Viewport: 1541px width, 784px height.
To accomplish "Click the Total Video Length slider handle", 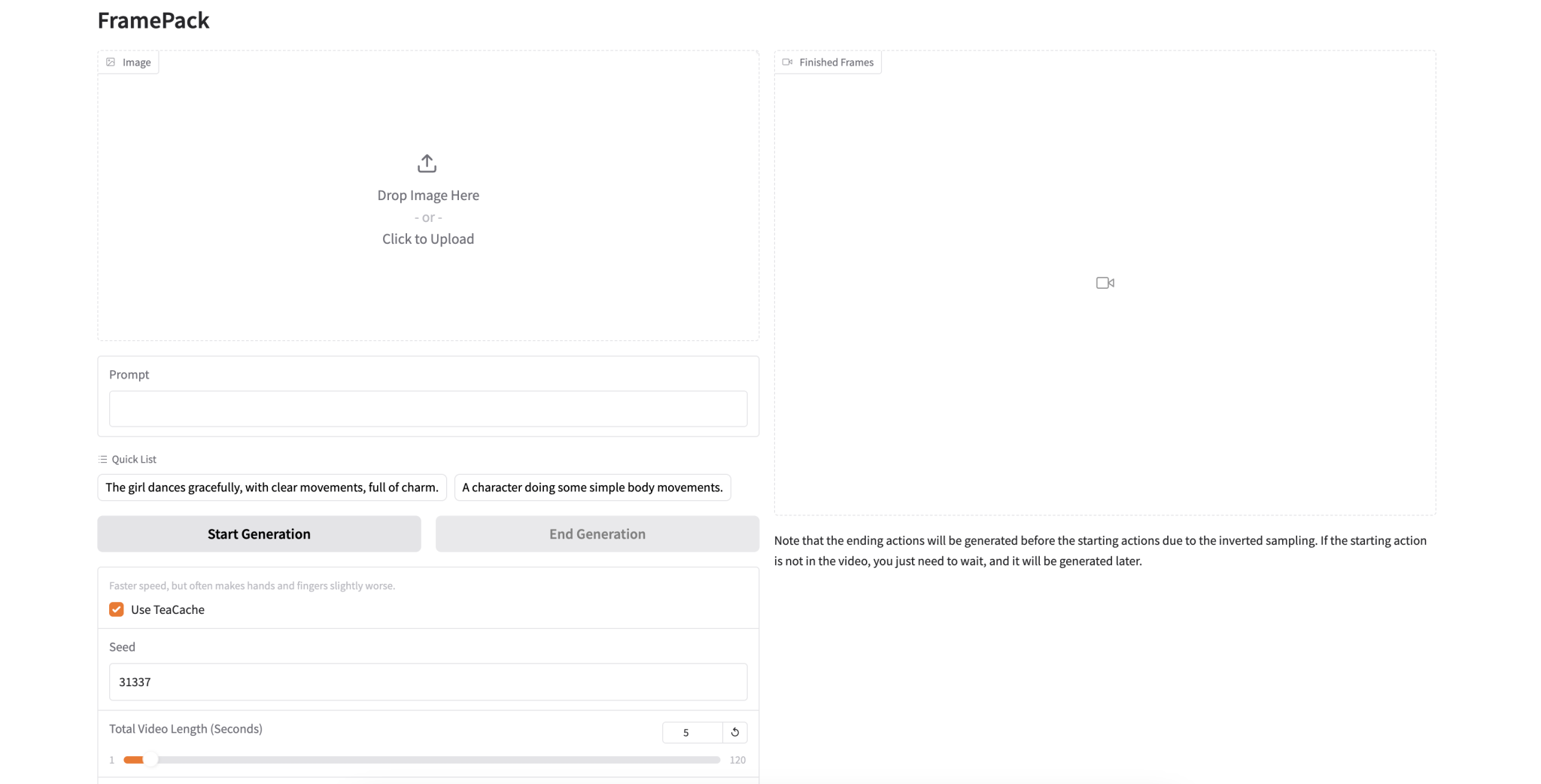I will pyautogui.click(x=150, y=760).
